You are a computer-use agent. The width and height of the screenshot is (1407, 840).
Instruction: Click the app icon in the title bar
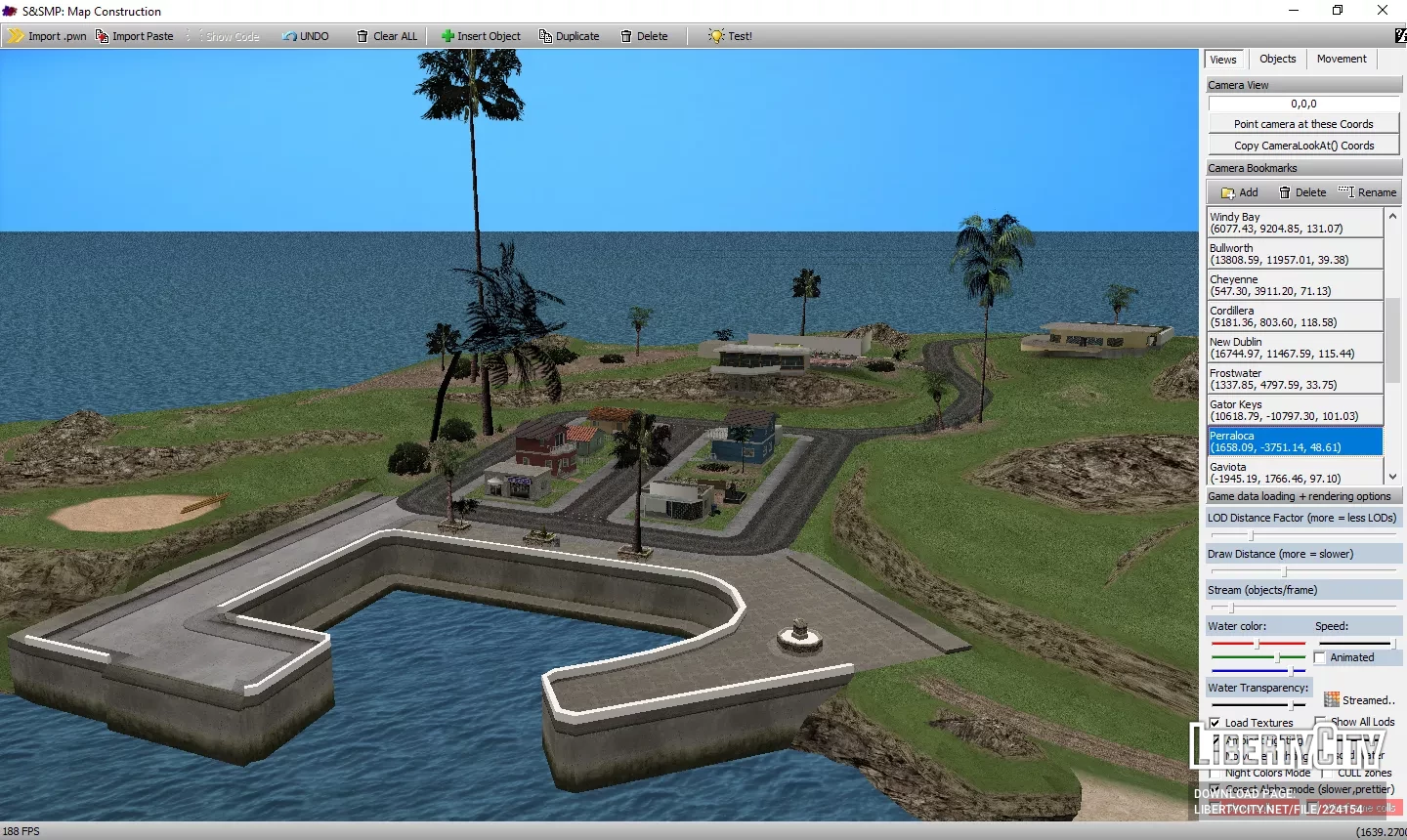10,11
